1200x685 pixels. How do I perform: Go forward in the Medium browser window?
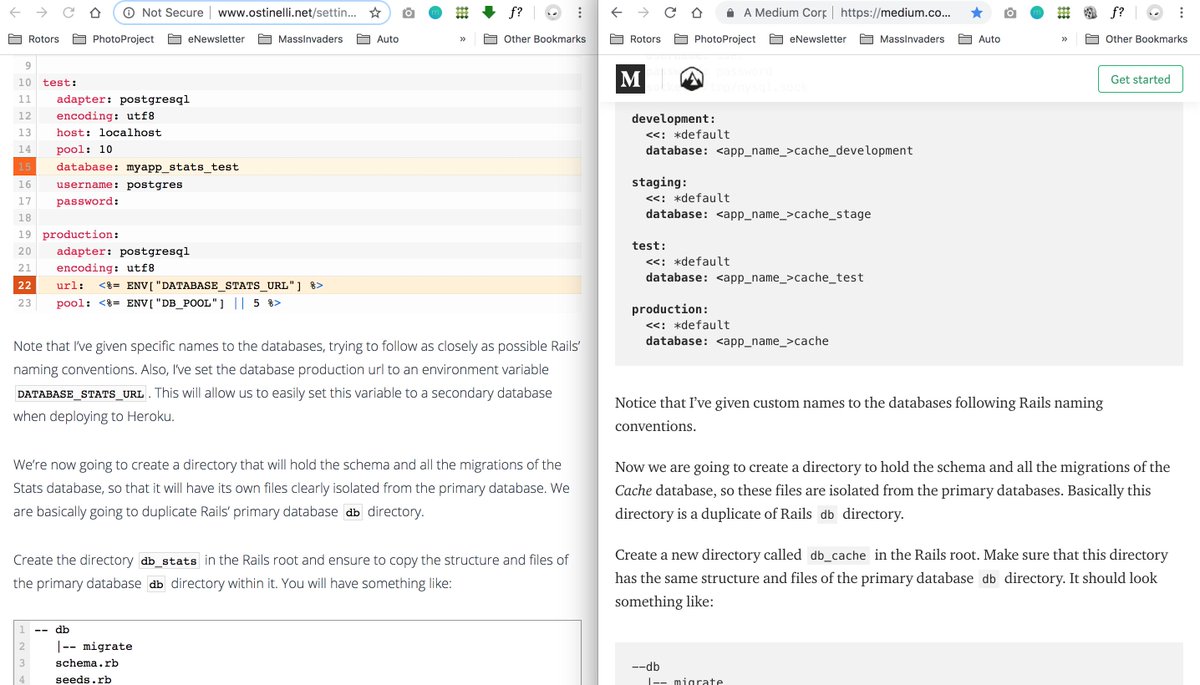tap(643, 13)
